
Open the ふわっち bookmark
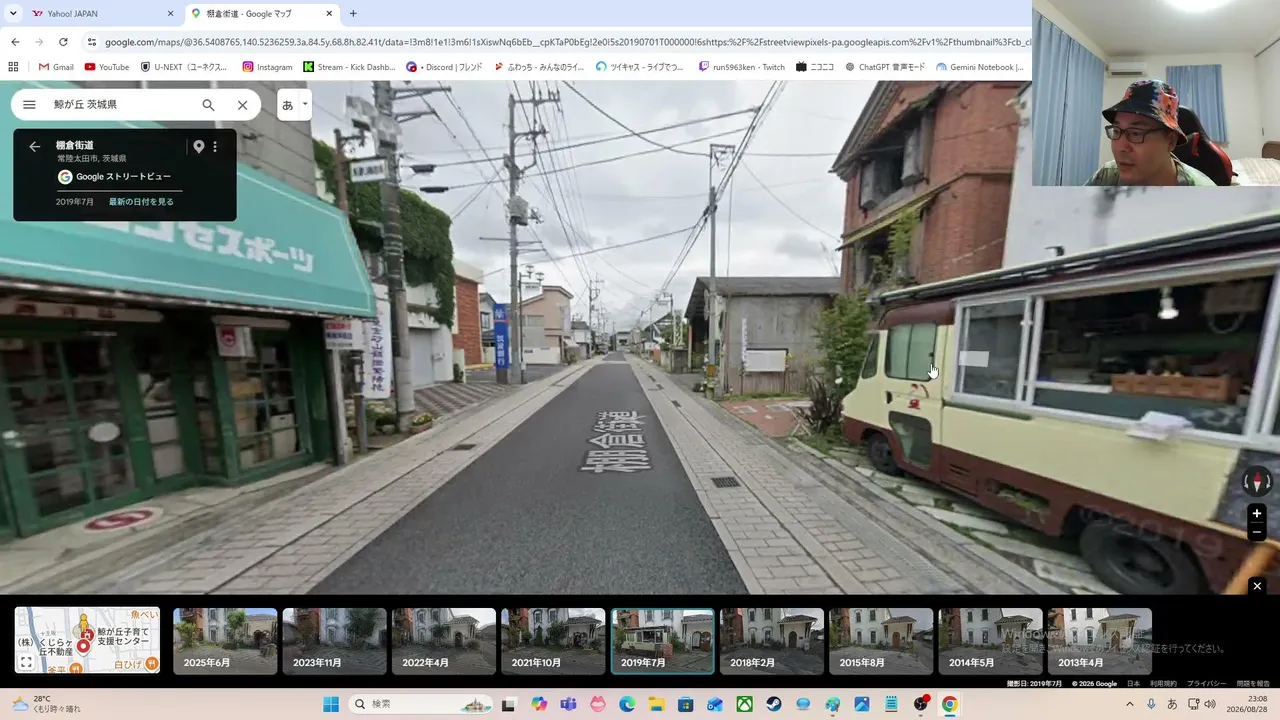[539, 67]
